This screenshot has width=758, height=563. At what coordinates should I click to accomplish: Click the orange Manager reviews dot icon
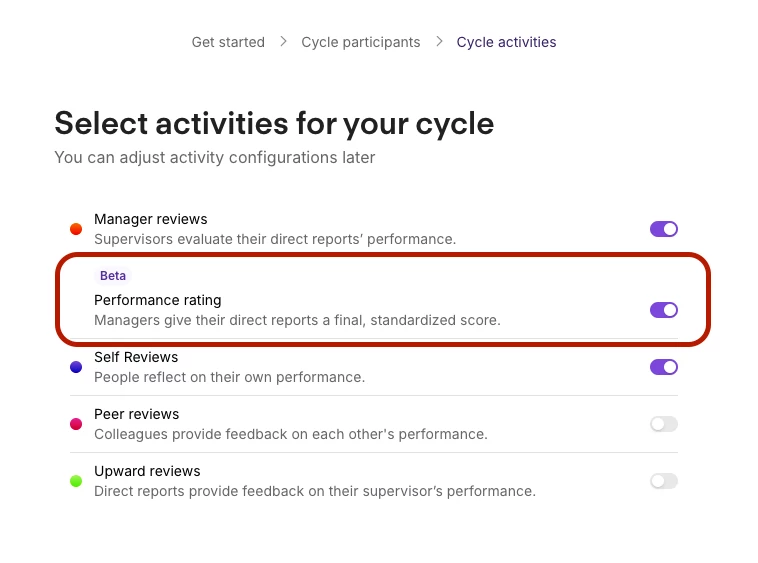(76, 229)
